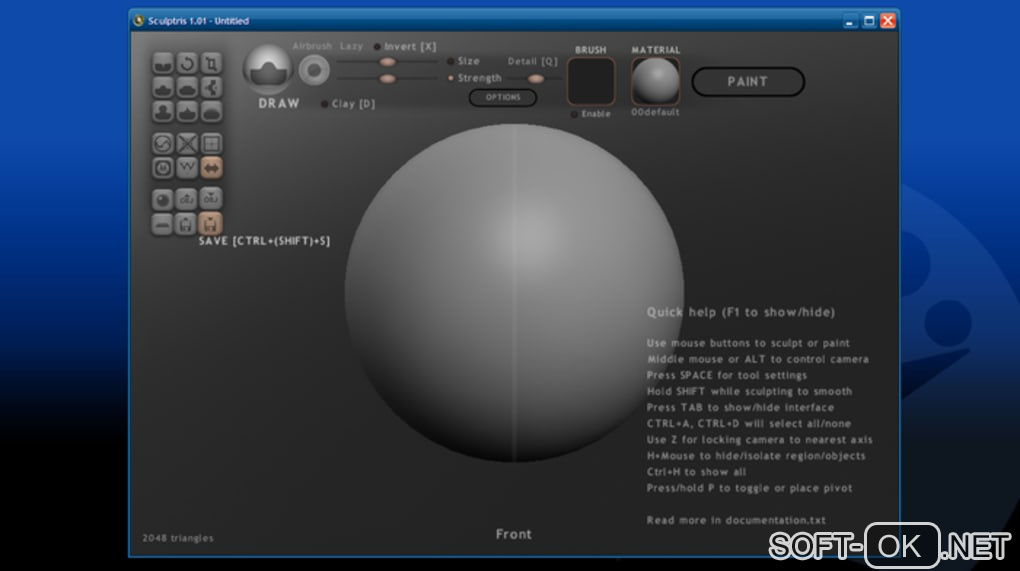The height and width of the screenshot is (571, 1020).
Task: Toggle the Wireframe display icon
Action: pyautogui.click(x=187, y=168)
